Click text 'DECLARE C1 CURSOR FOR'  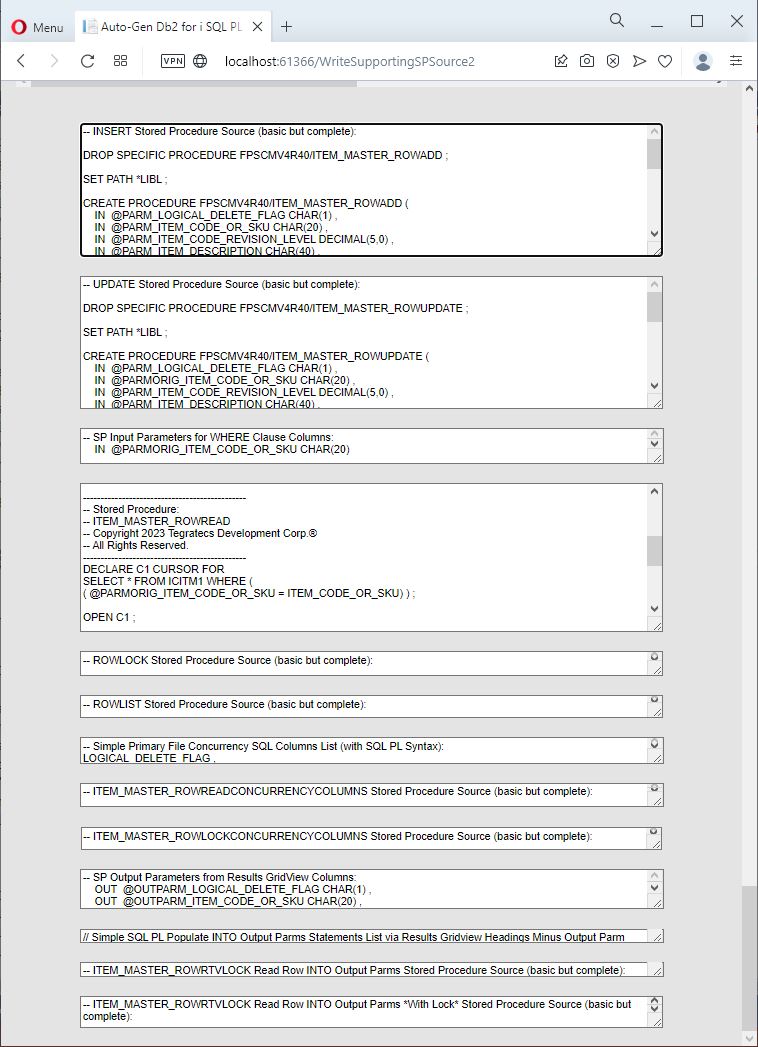(x=154, y=569)
